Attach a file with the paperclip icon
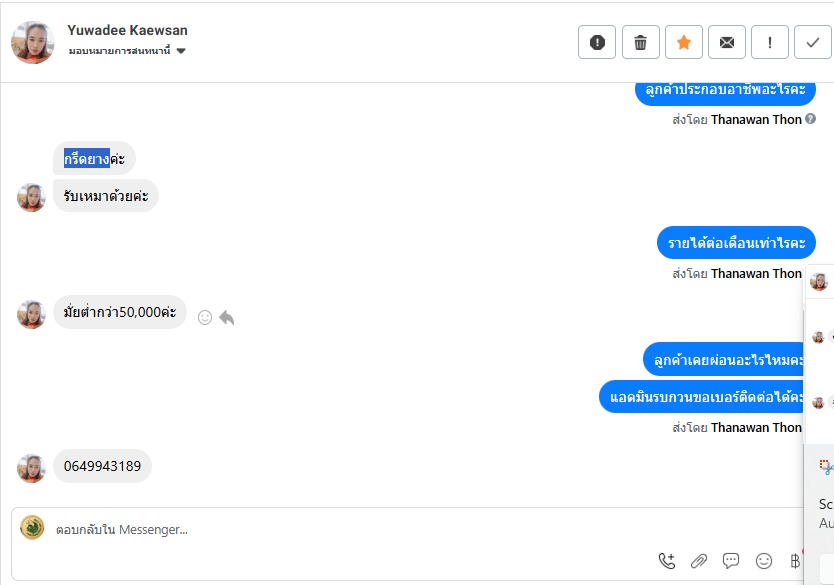 pyautogui.click(x=699, y=561)
